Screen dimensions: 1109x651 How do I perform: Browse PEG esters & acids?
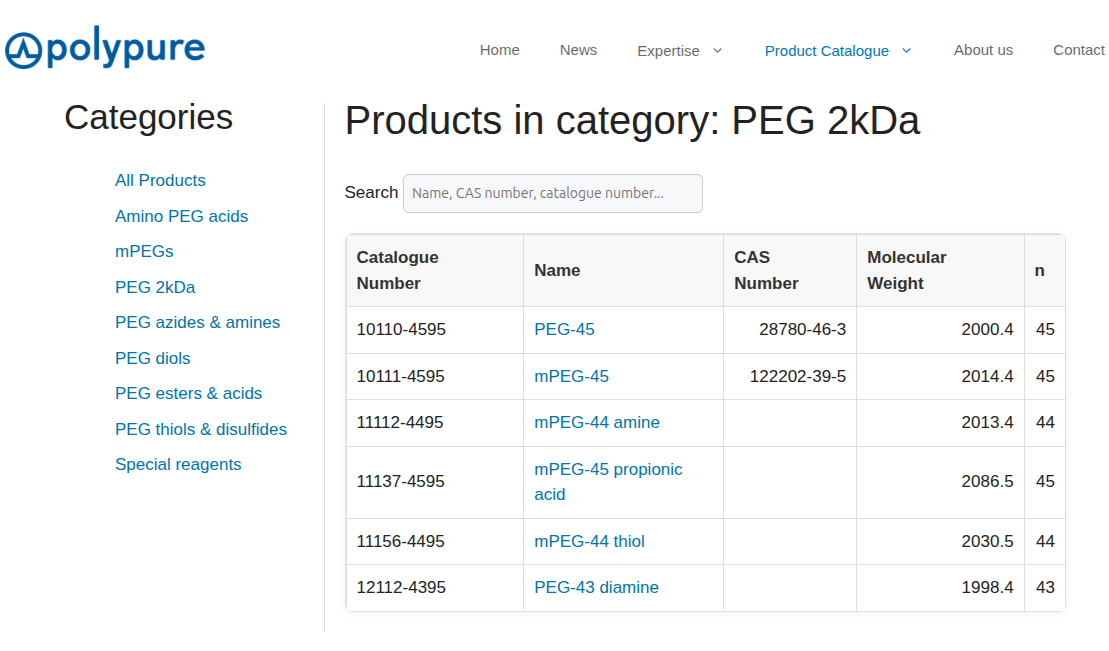pyautogui.click(x=188, y=393)
